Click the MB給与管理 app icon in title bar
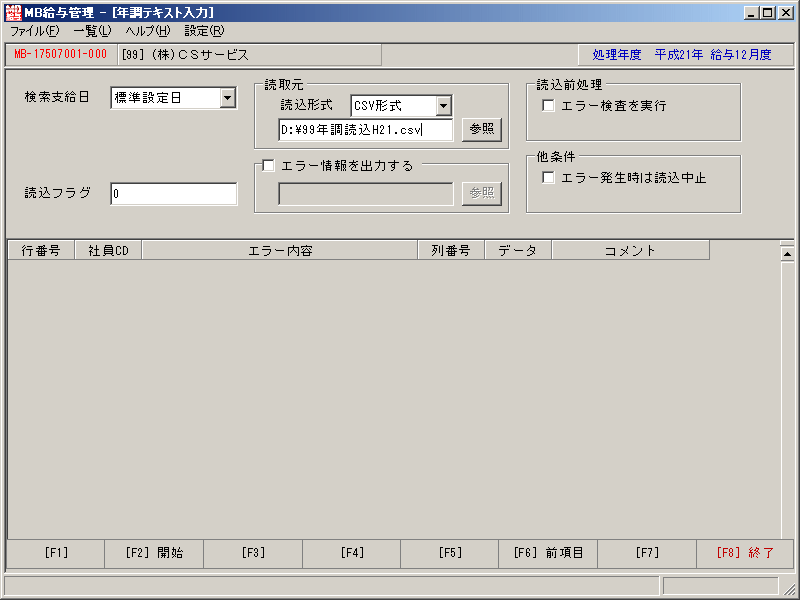This screenshot has width=800, height=600. click(13, 12)
